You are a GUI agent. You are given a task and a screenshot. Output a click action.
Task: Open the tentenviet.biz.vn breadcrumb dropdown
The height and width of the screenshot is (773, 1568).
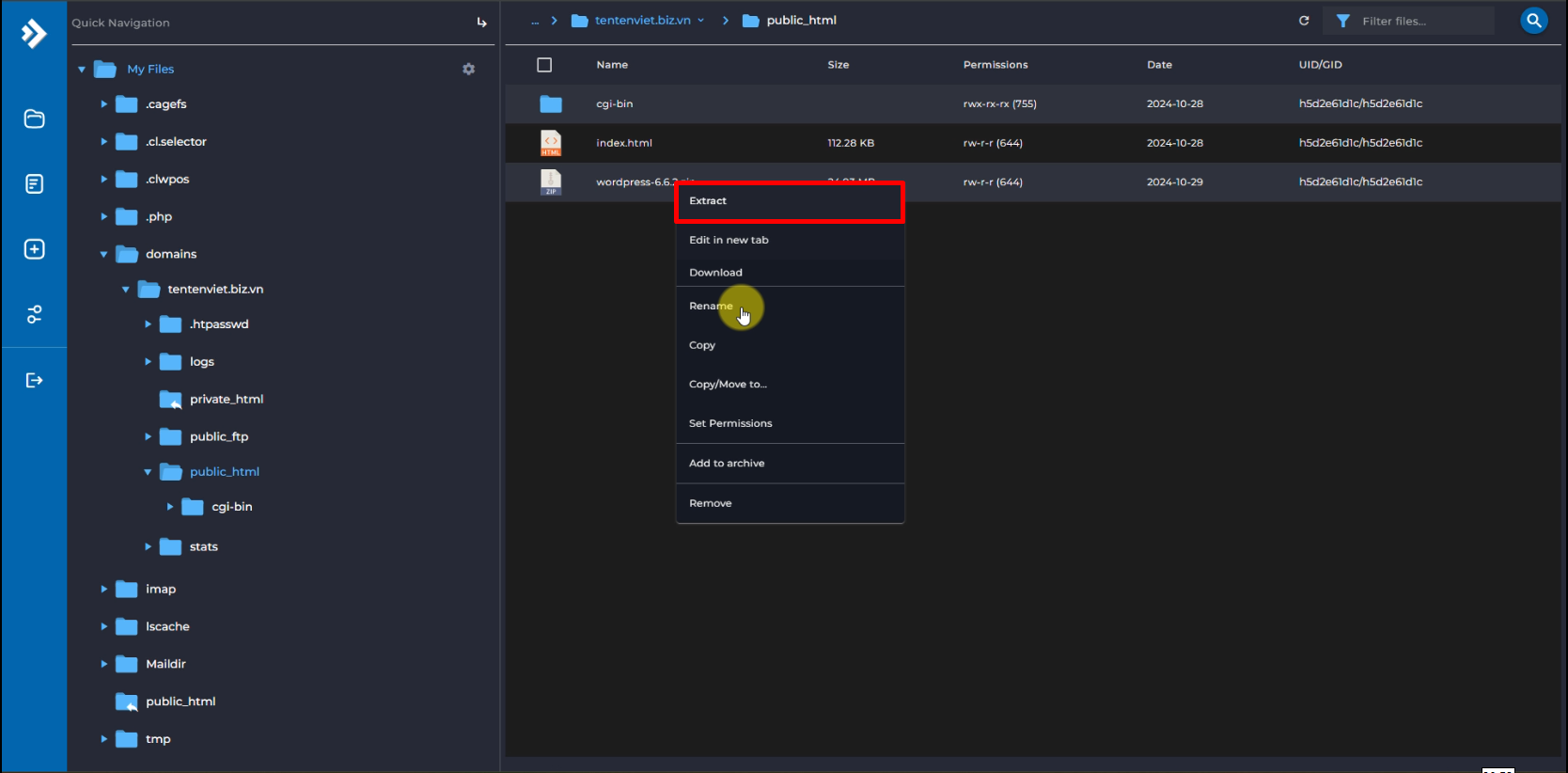tap(701, 21)
